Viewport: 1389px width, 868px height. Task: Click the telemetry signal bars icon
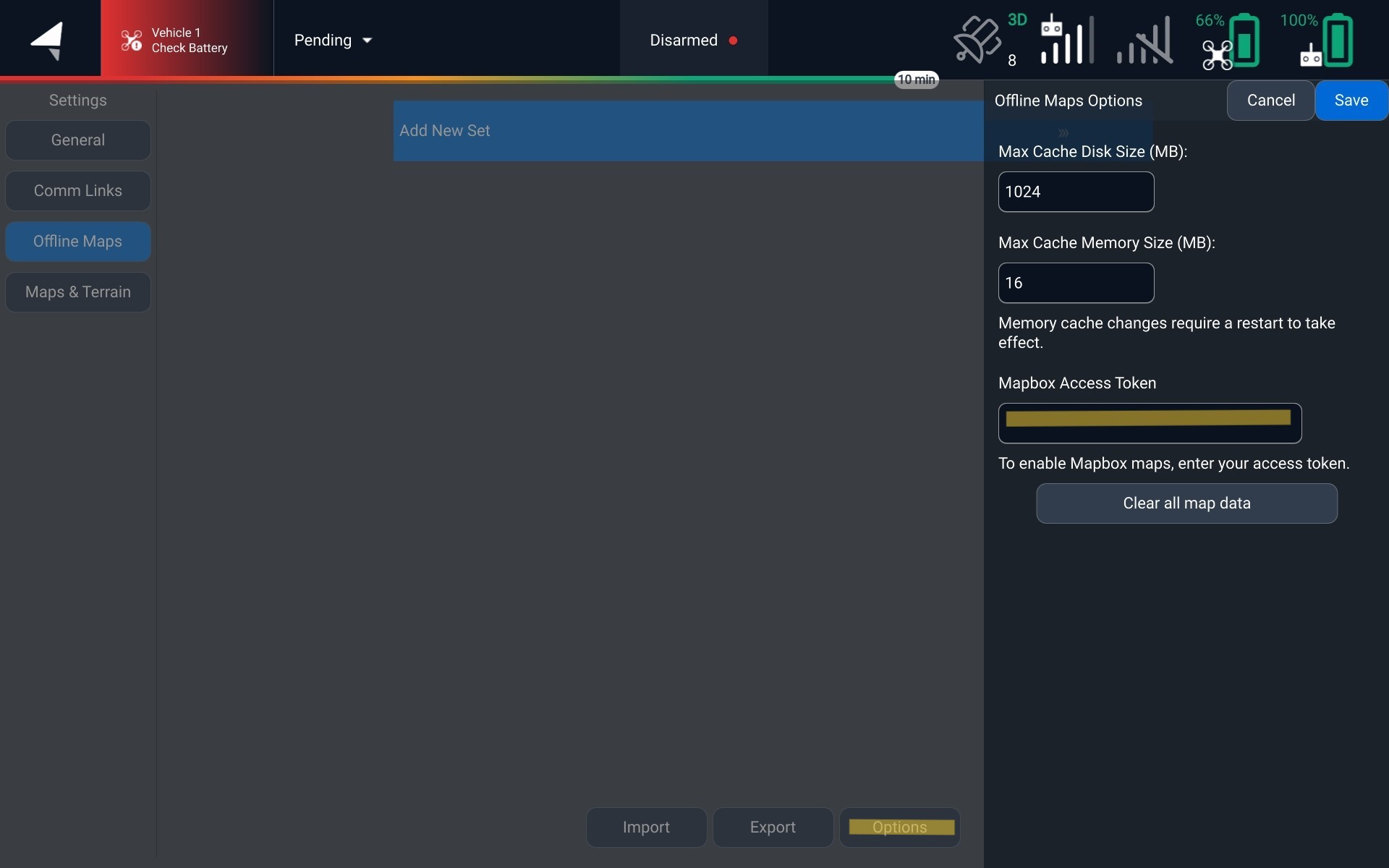point(1144,41)
